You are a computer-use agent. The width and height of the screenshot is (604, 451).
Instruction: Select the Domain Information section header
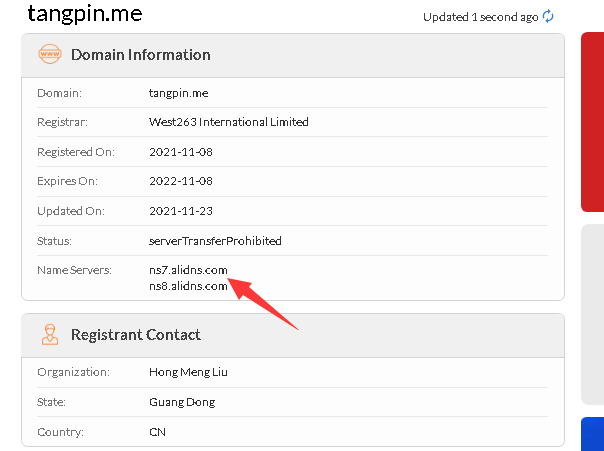140,55
